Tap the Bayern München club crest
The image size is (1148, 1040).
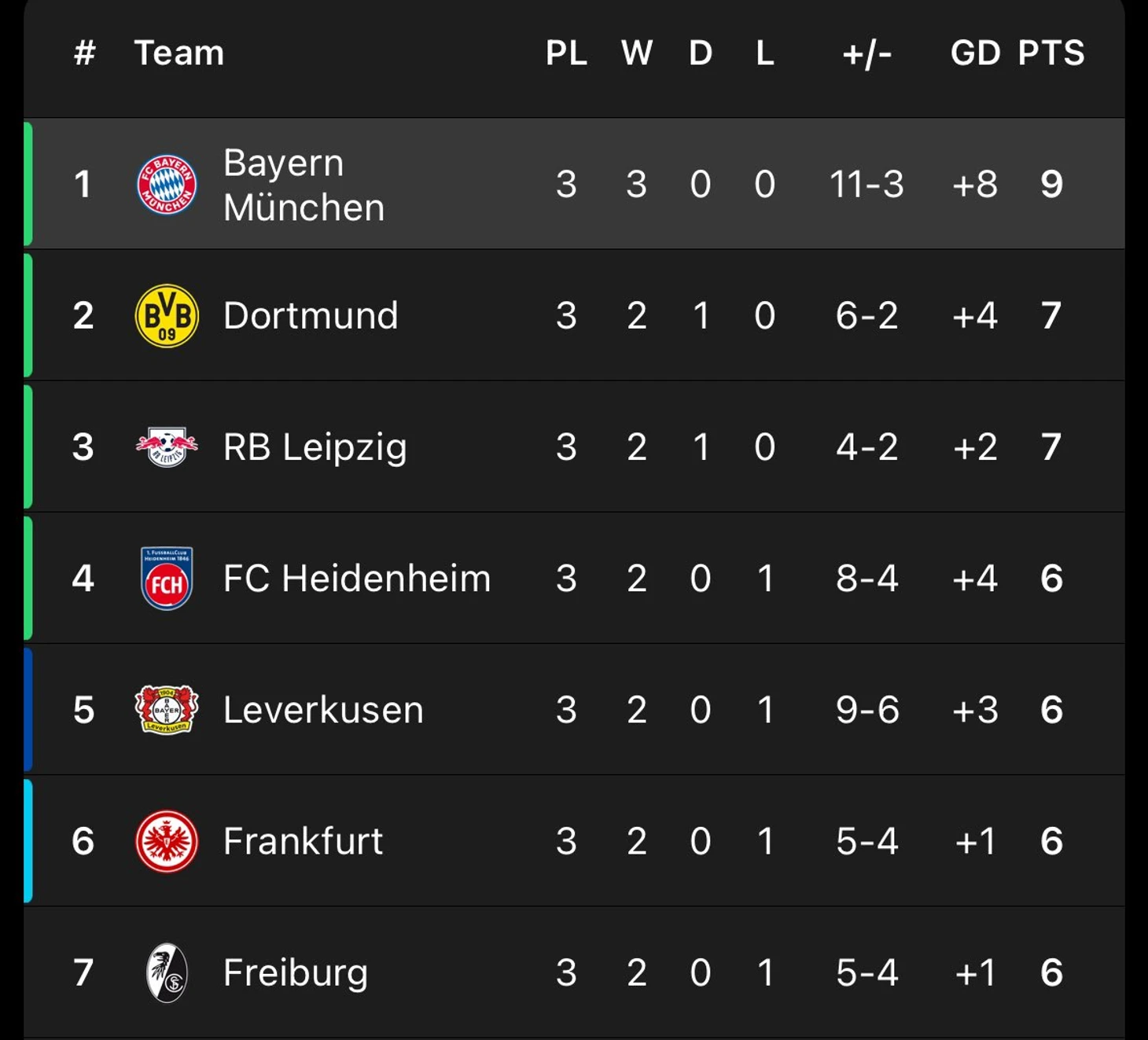167,185
